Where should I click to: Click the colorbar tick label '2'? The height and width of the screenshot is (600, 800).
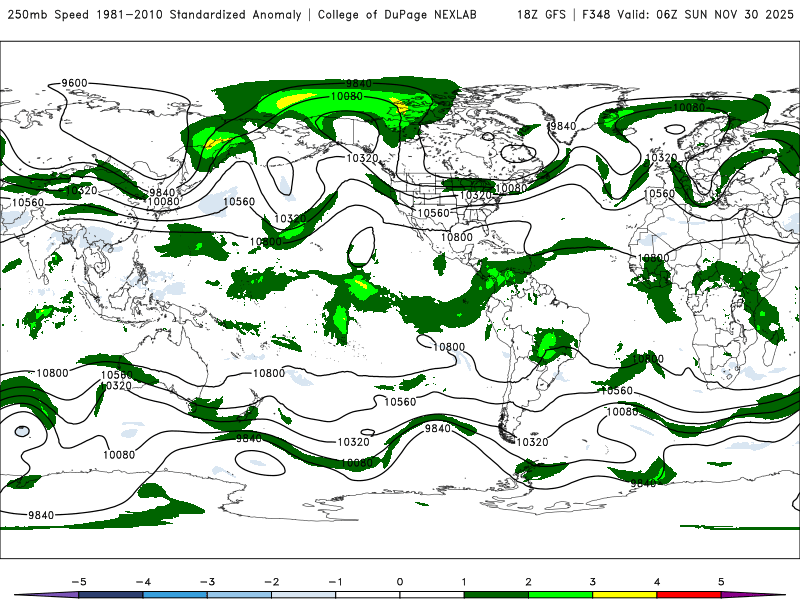click(528, 582)
